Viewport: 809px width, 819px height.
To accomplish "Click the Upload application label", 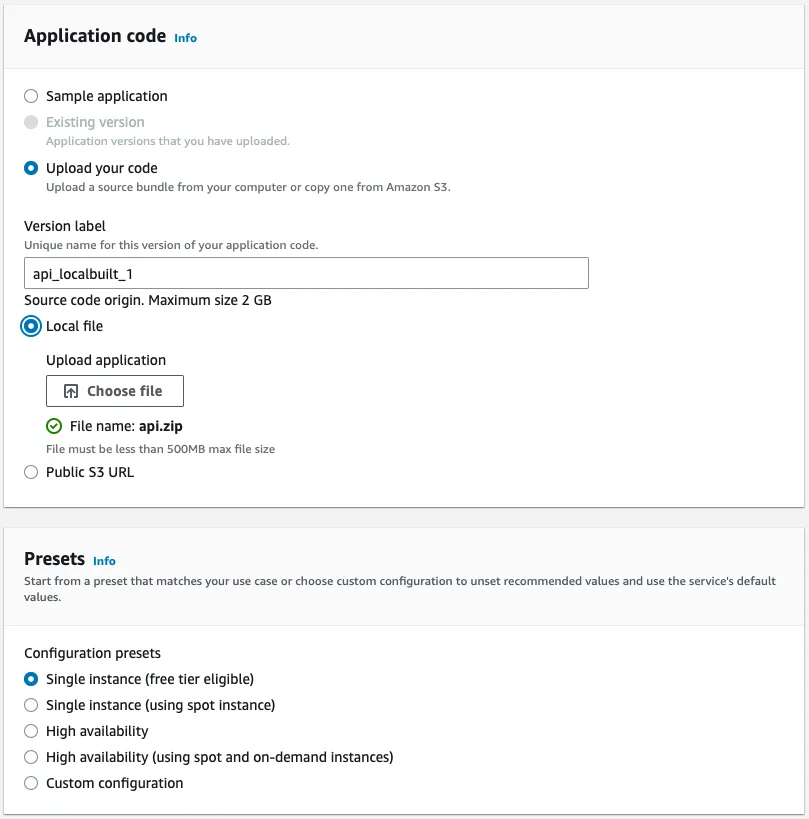I will tap(106, 360).
